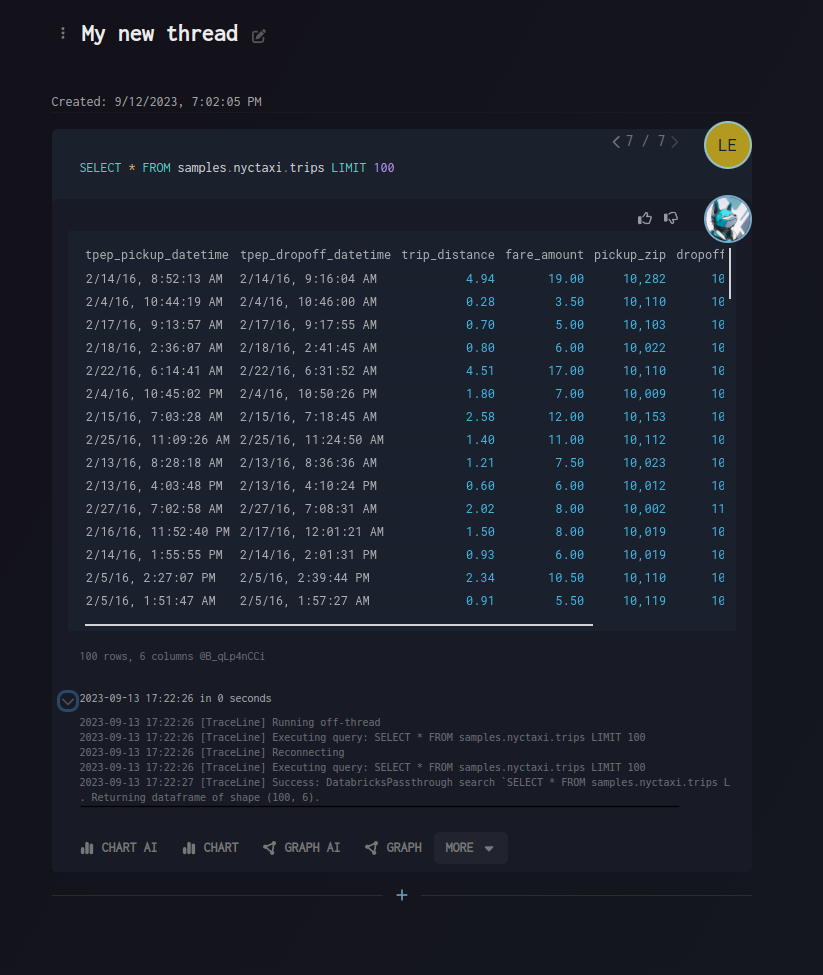The image size is (823, 975).
Task: Click the 7 / 7 version counter
Action: click(645, 141)
